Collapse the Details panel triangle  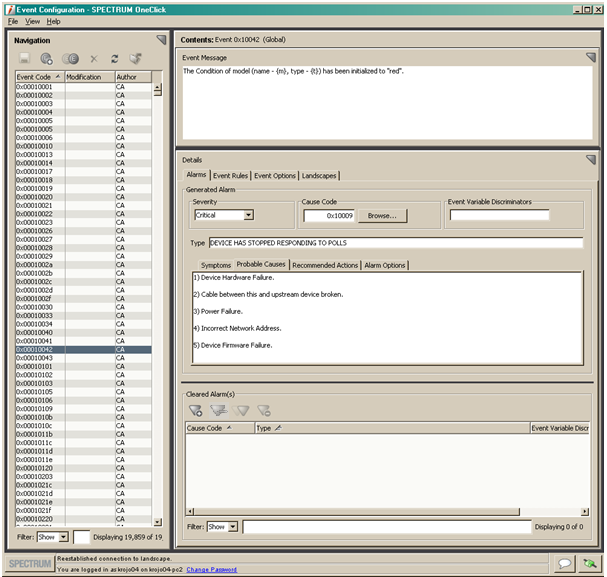pyautogui.click(x=591, y=160)
